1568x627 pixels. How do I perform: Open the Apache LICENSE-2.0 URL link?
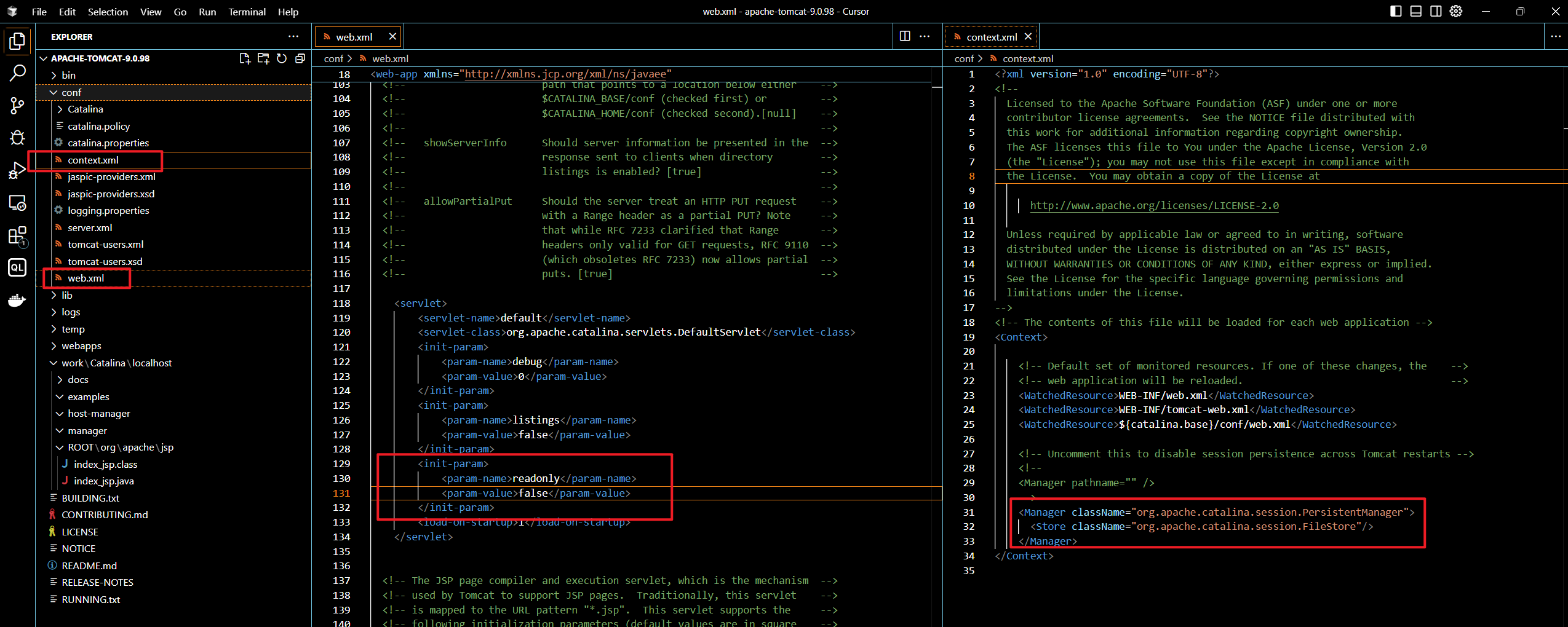pyautogui.click(x=1154, y=205)
